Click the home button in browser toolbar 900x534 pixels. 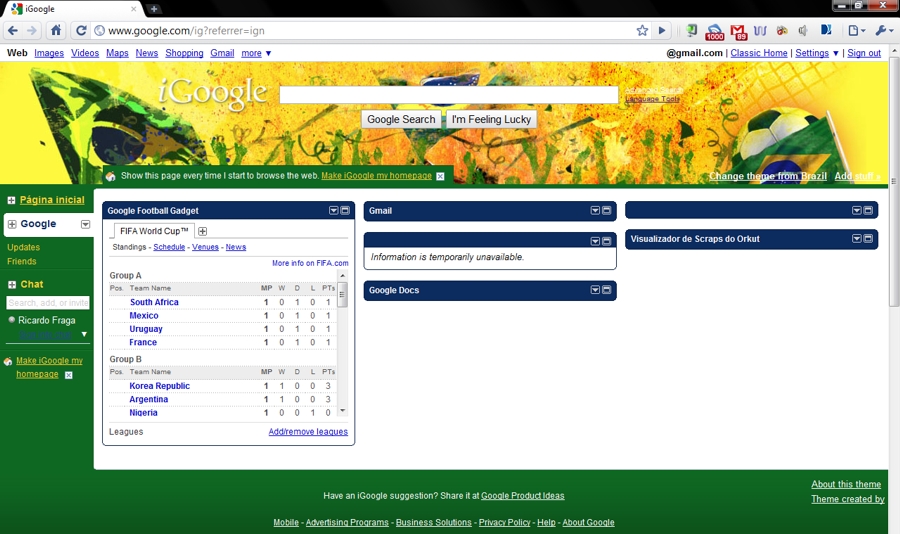point(56,31)
